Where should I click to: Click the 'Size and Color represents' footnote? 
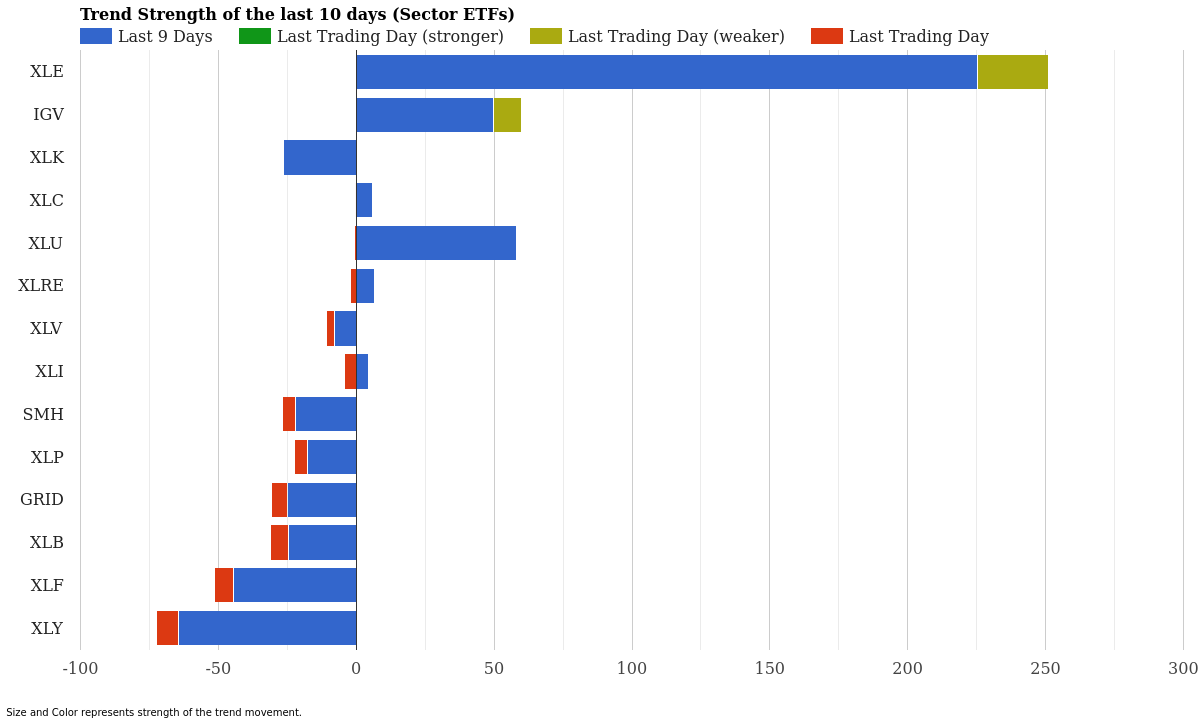154,713
